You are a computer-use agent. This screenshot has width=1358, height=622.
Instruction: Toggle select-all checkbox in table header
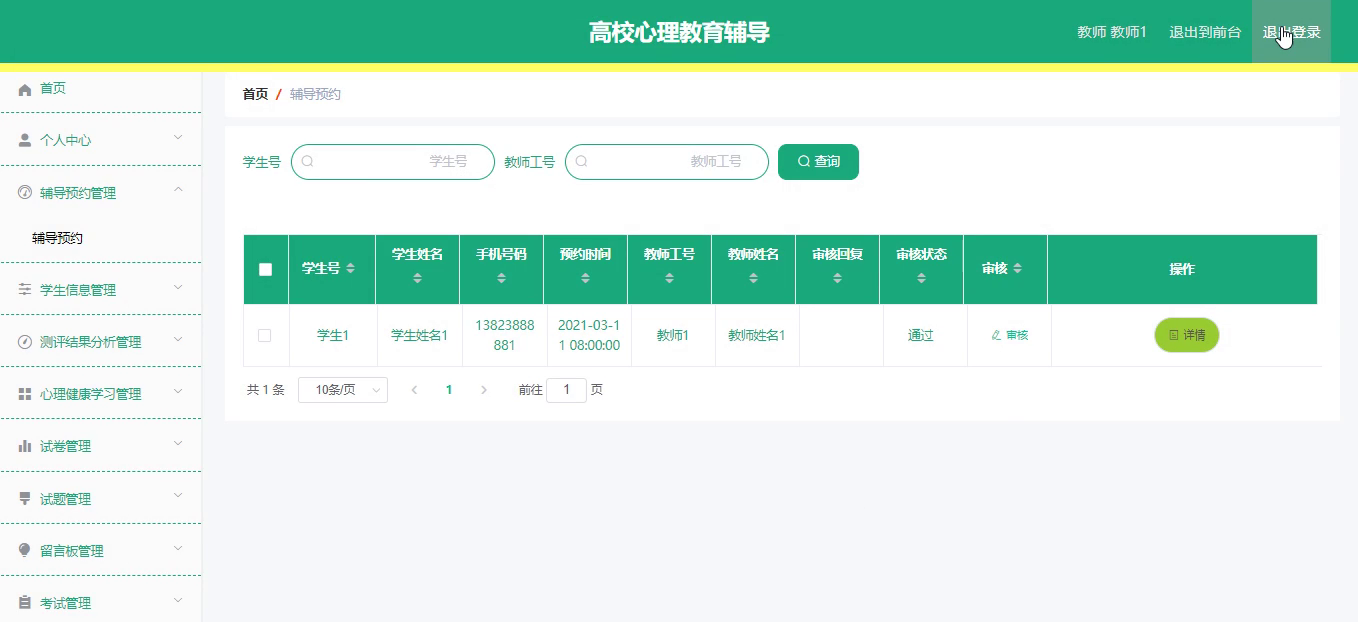[265, 269]
